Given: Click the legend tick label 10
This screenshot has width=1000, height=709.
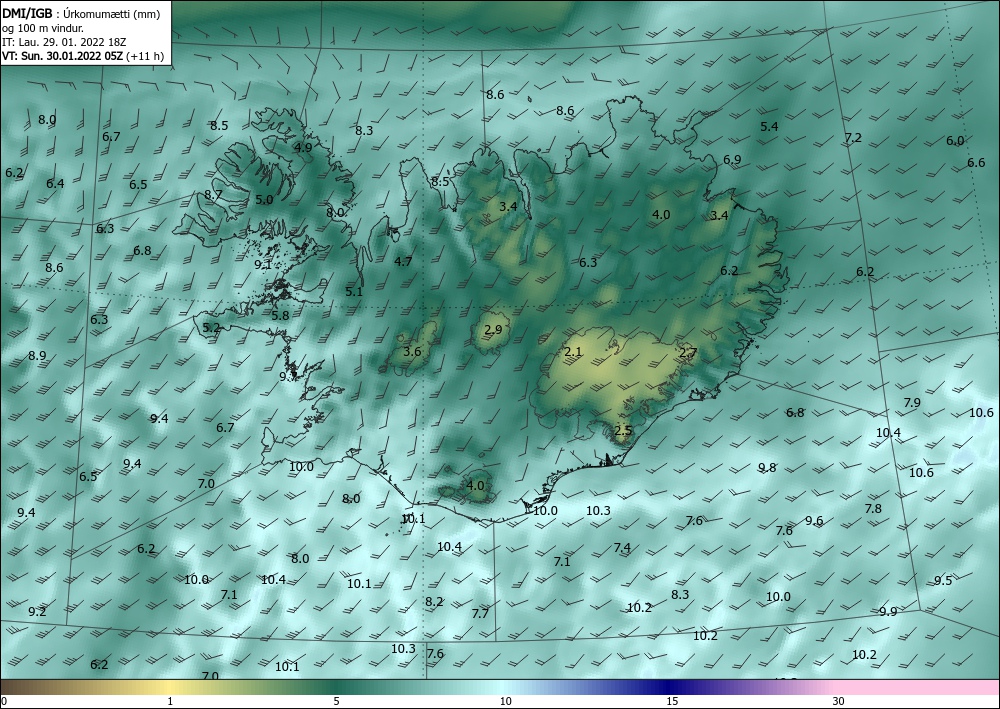Looking at the screenshot, I should [x=505, y=702].
